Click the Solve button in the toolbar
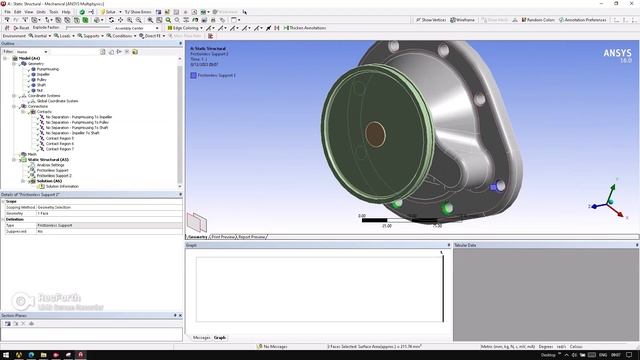Image resolution: width=640 pixels, height=360 pixels. [108, 12]
